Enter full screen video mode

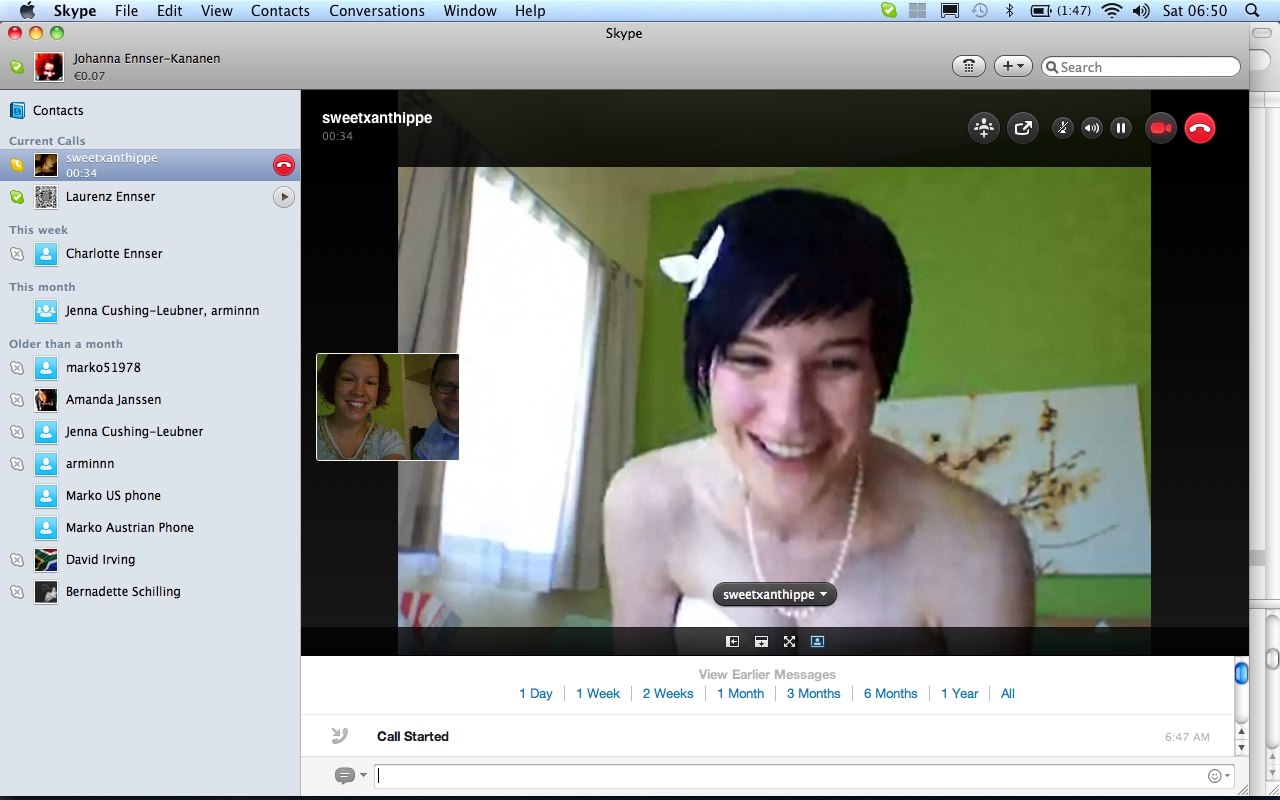click(x=789, y=642)
